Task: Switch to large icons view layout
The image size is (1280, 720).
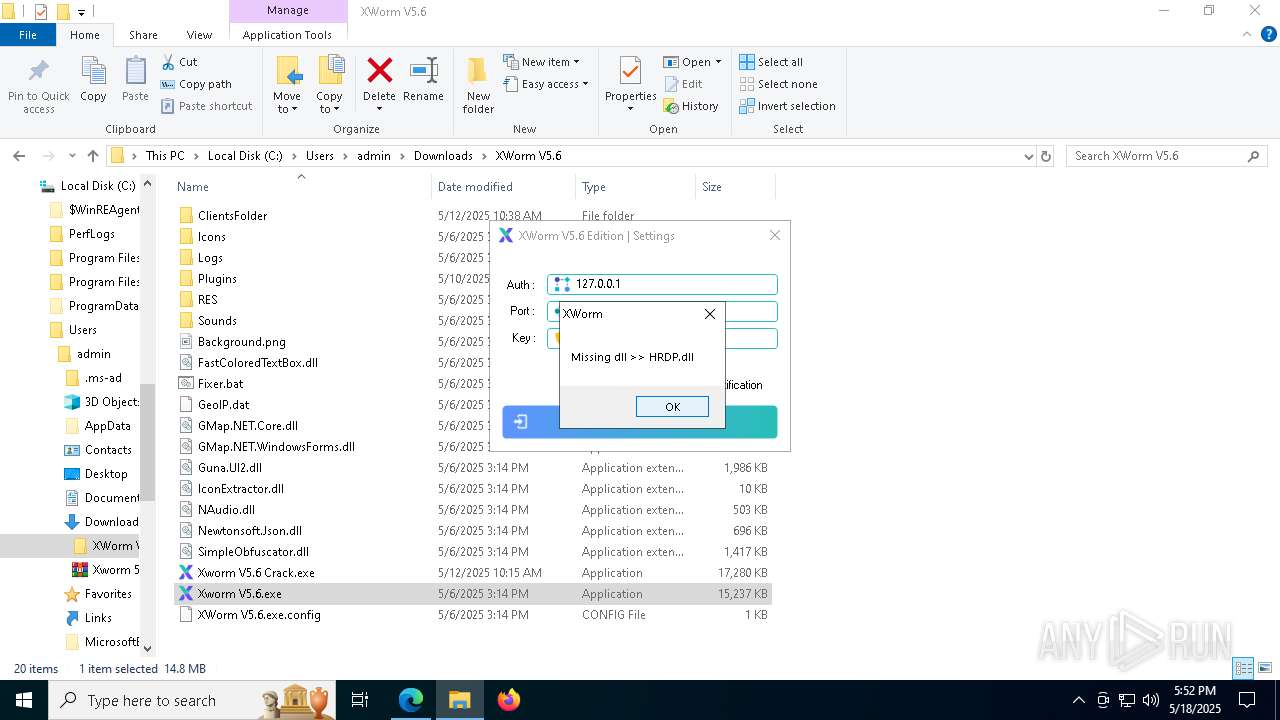Action: 1264,668
